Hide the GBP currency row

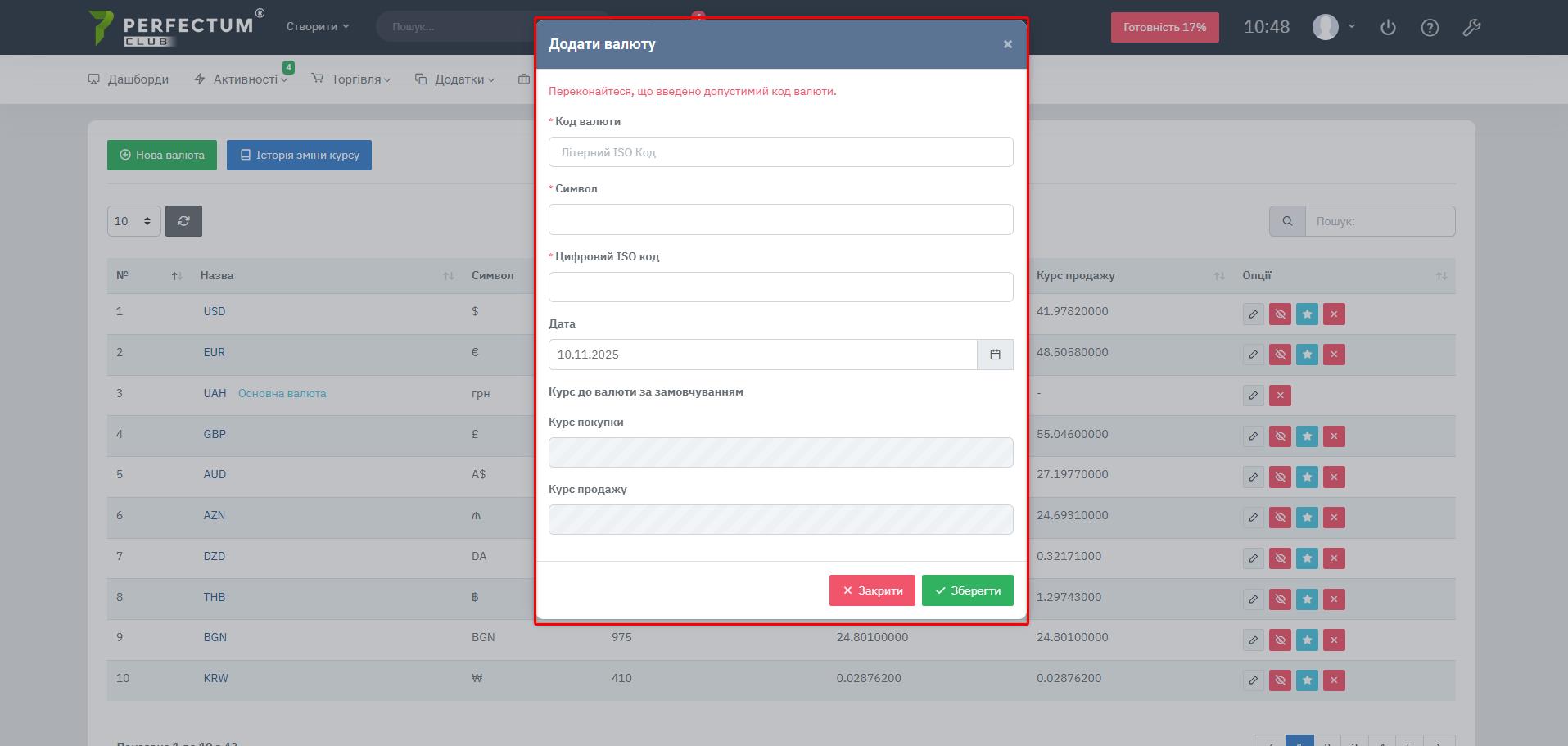tap(1280, 436)
